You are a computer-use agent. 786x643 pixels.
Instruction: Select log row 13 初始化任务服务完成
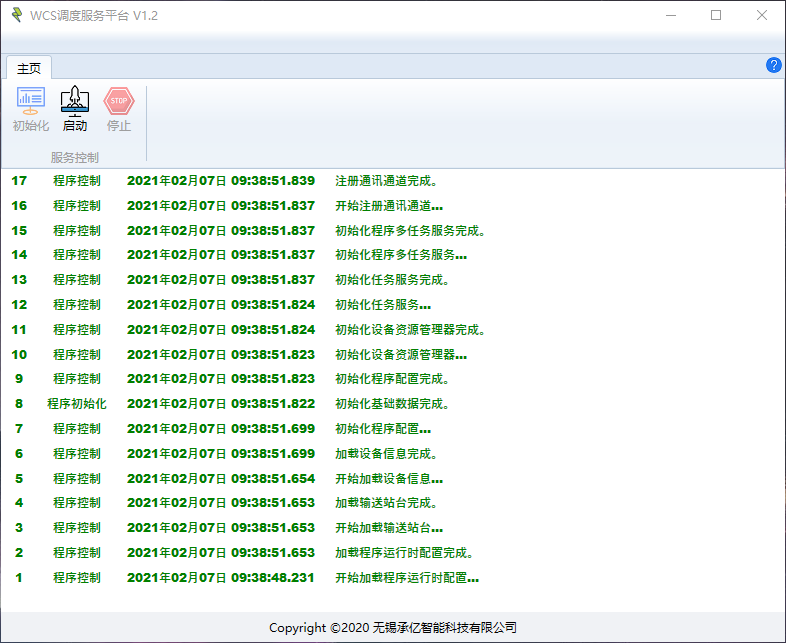[x=392, y=280]
